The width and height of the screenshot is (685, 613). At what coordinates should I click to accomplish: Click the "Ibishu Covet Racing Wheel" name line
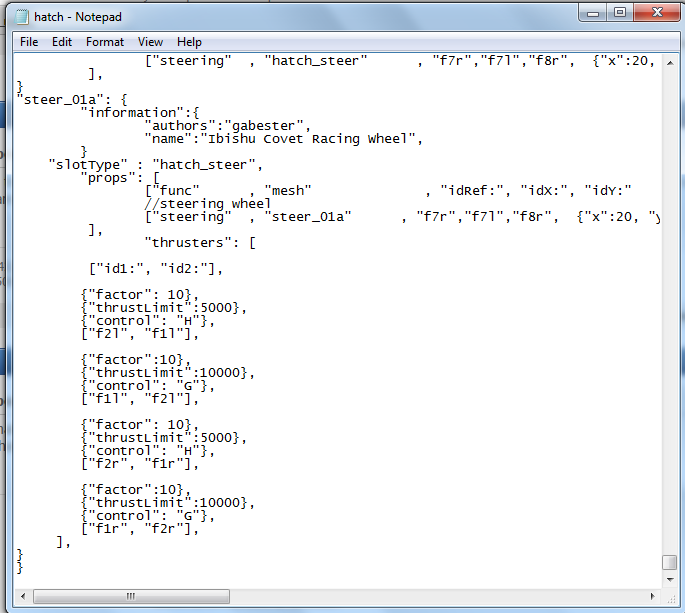point(284,139)
